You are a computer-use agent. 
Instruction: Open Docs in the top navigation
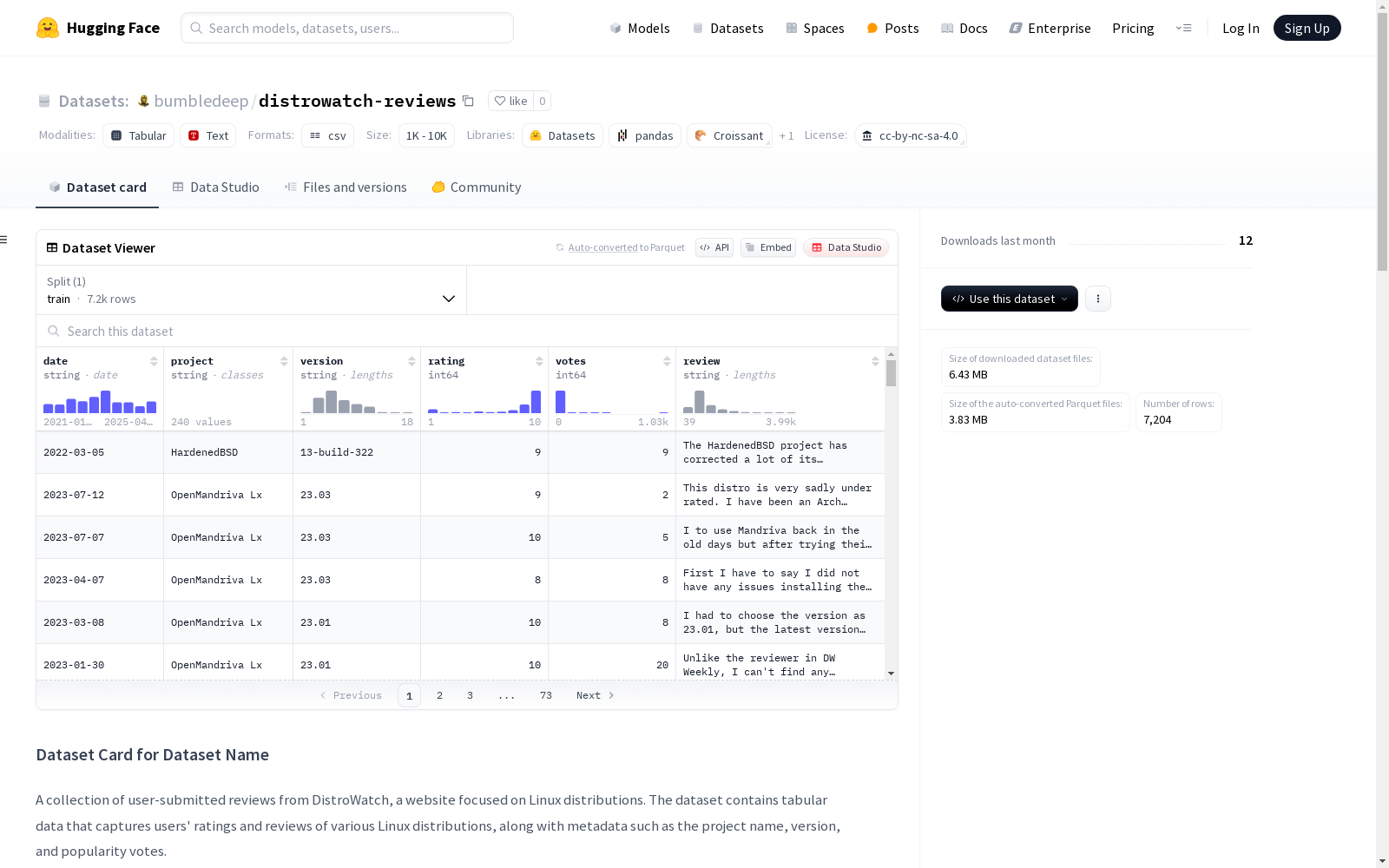point(964,28)
